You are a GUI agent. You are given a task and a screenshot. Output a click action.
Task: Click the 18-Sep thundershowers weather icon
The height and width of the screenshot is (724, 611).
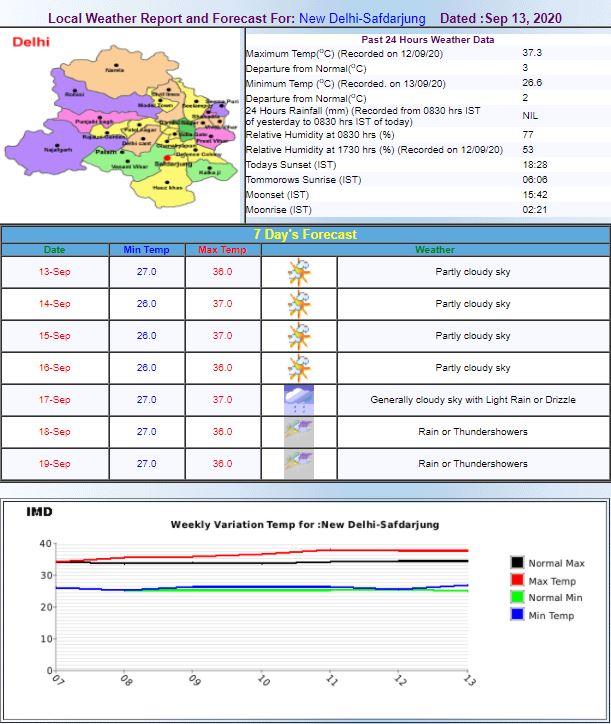point(299,432)
